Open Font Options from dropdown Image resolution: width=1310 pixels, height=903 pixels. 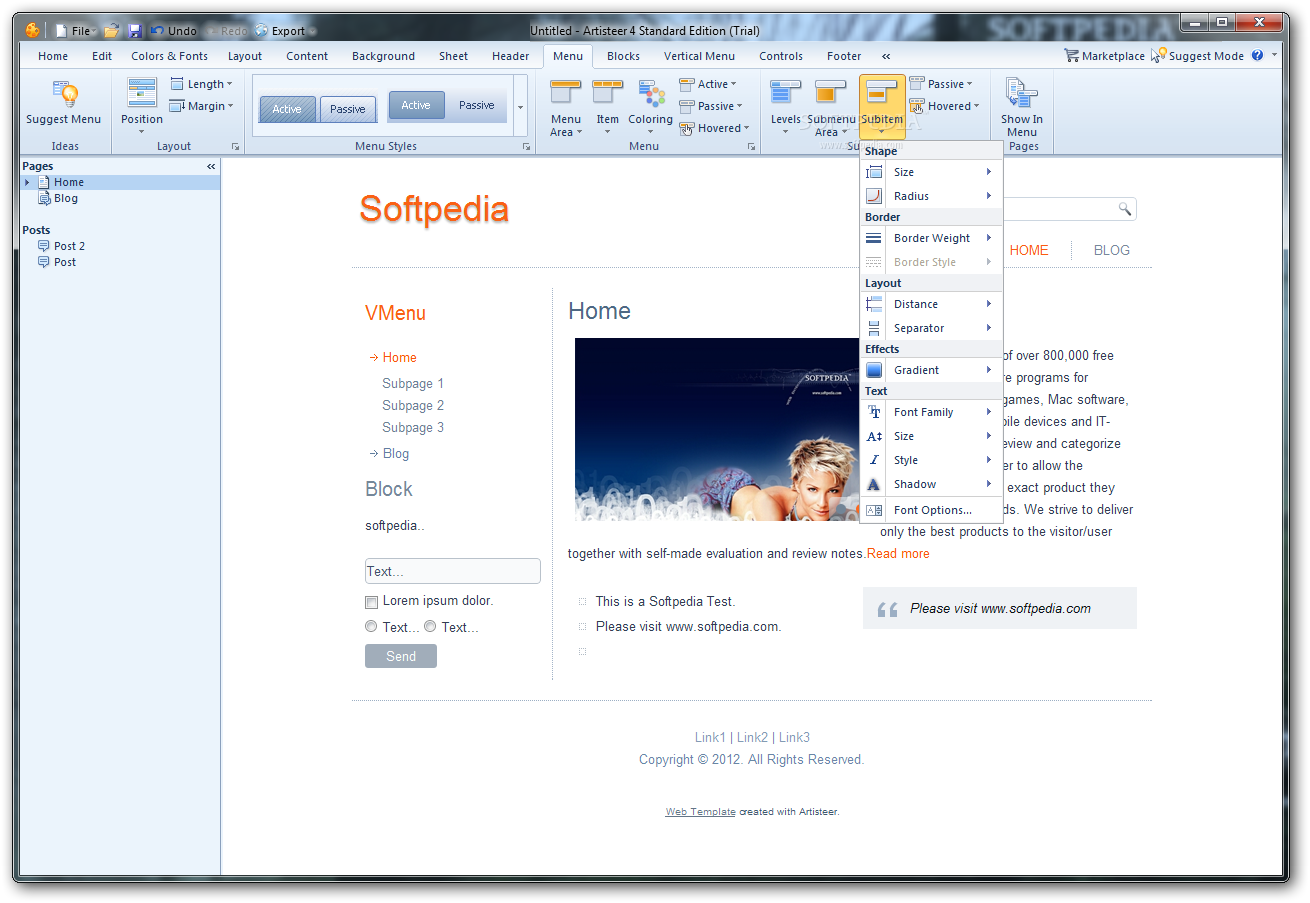(931, 510)
